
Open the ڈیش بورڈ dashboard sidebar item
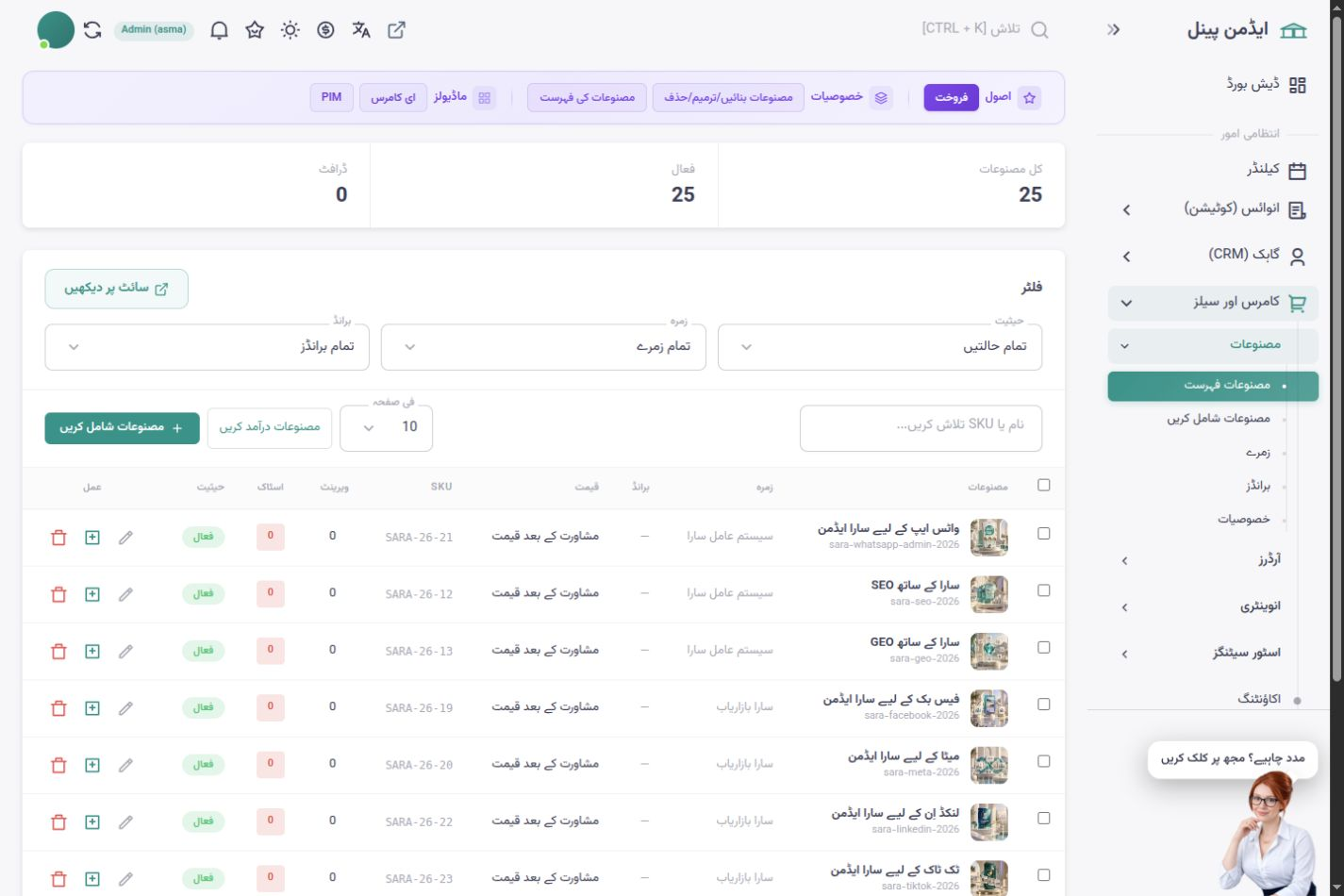(x=1213, y=85)
